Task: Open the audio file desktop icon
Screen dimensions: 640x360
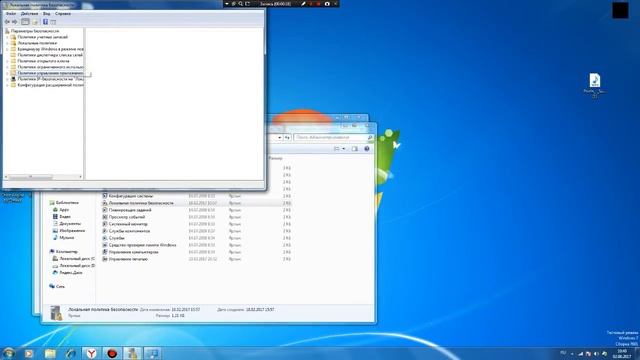Action: [x=594, y=86]
